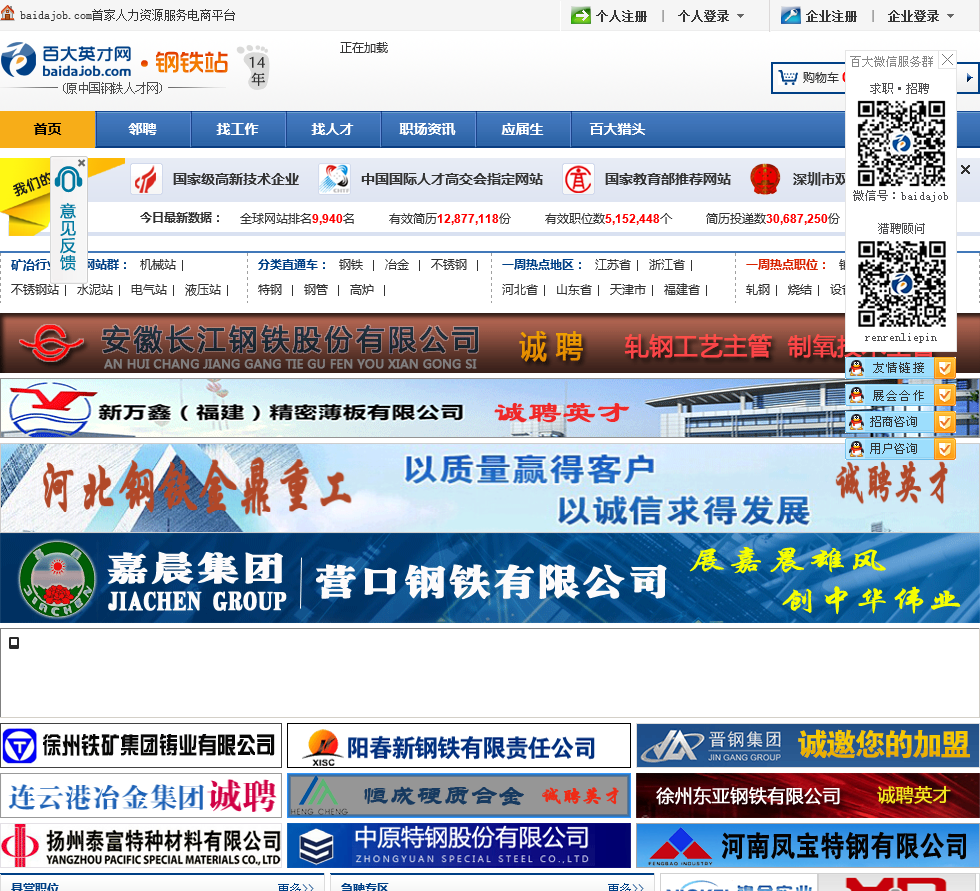The height and width of the screenshot is (891, 980).
Task: Toggle the checkbox next to 展会合作
Action: tap(945, 396)
